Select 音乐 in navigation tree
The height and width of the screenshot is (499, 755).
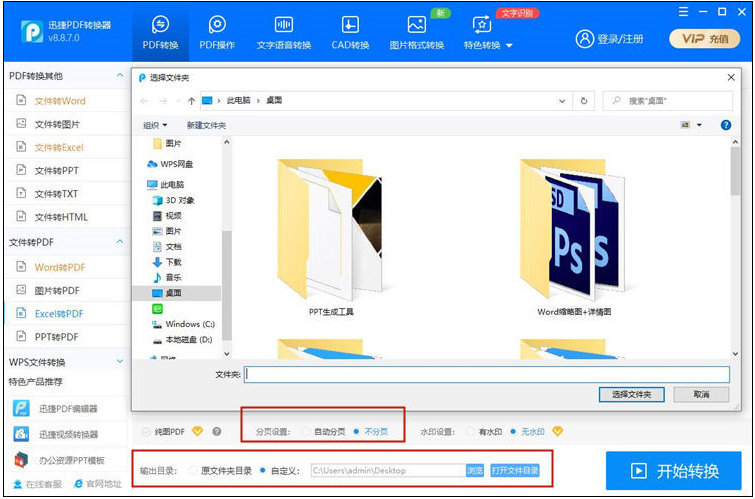(167, 277)
